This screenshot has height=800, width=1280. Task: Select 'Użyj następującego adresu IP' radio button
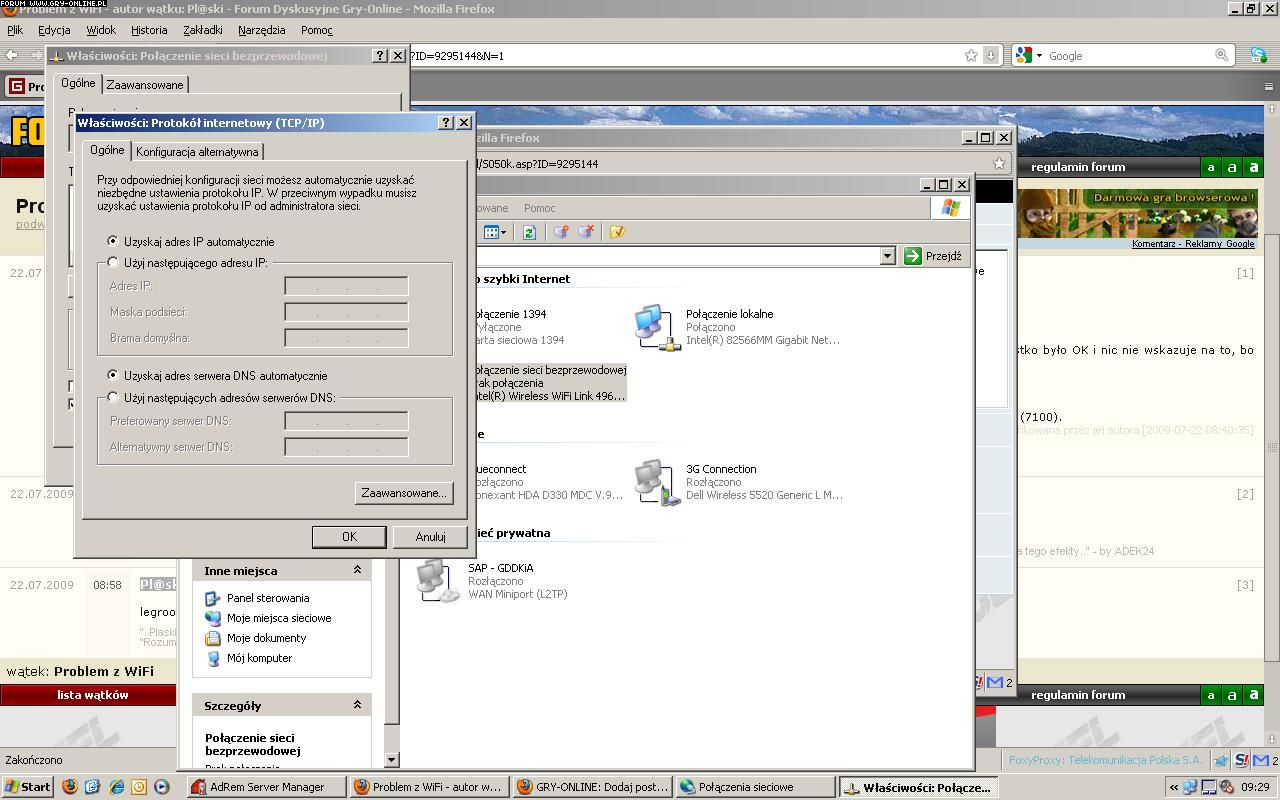pyautogui.click(x=113, y=262)
